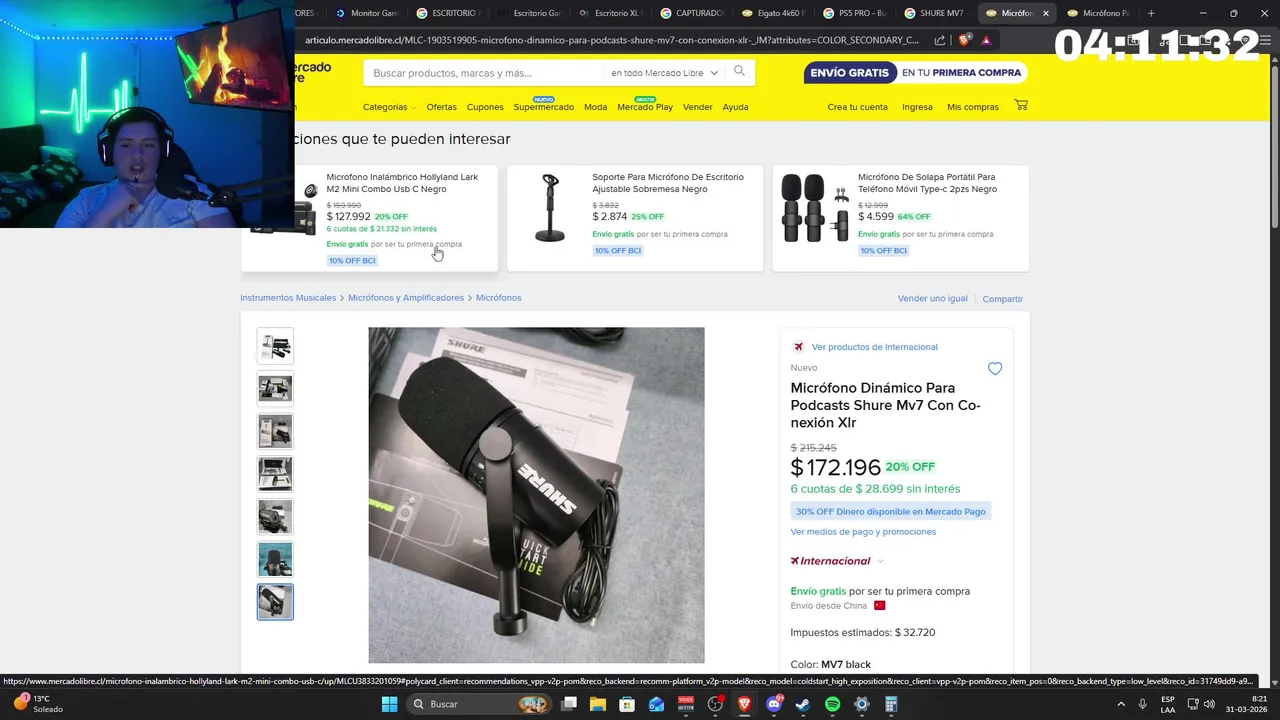Switch to the 'ESCRITORIO' Google tab
The height and width of the screenshot is (720, 1280).
pyautogui.click(x=448, y=13)
